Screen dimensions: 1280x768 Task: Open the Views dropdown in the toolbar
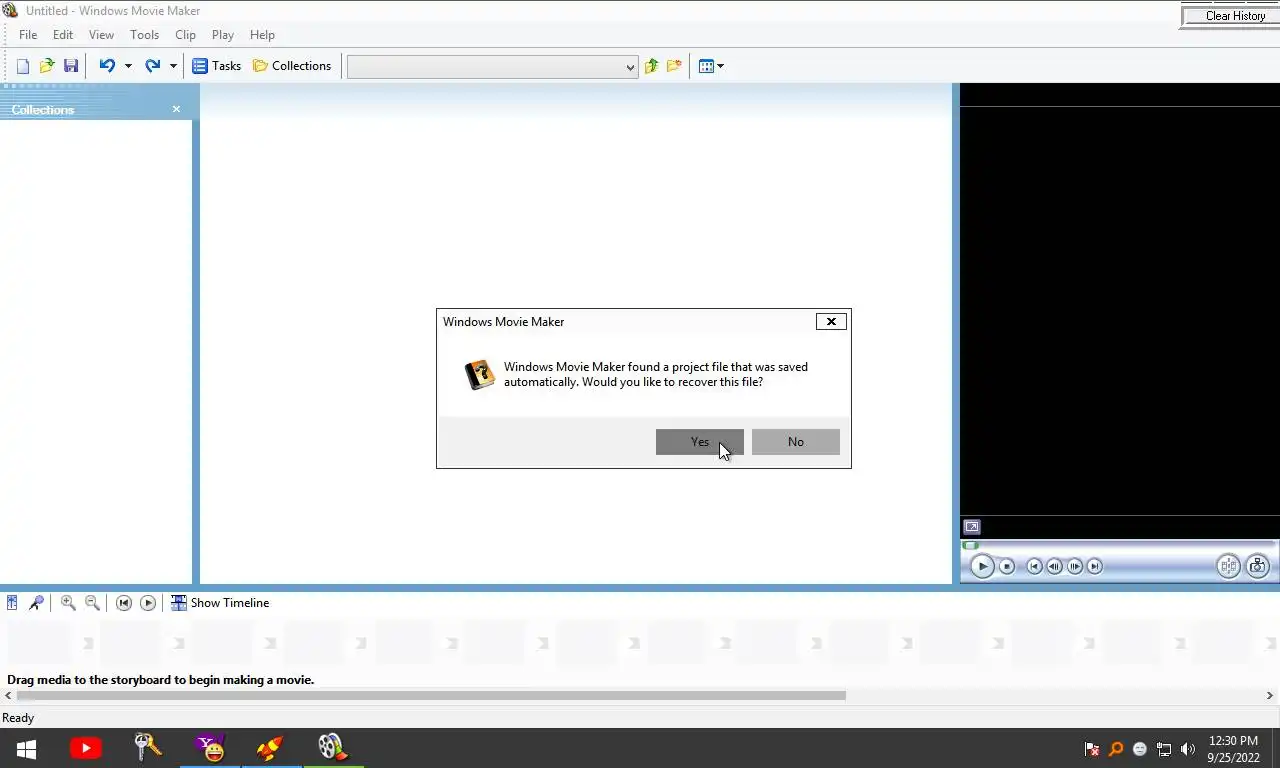pos(711,66)
